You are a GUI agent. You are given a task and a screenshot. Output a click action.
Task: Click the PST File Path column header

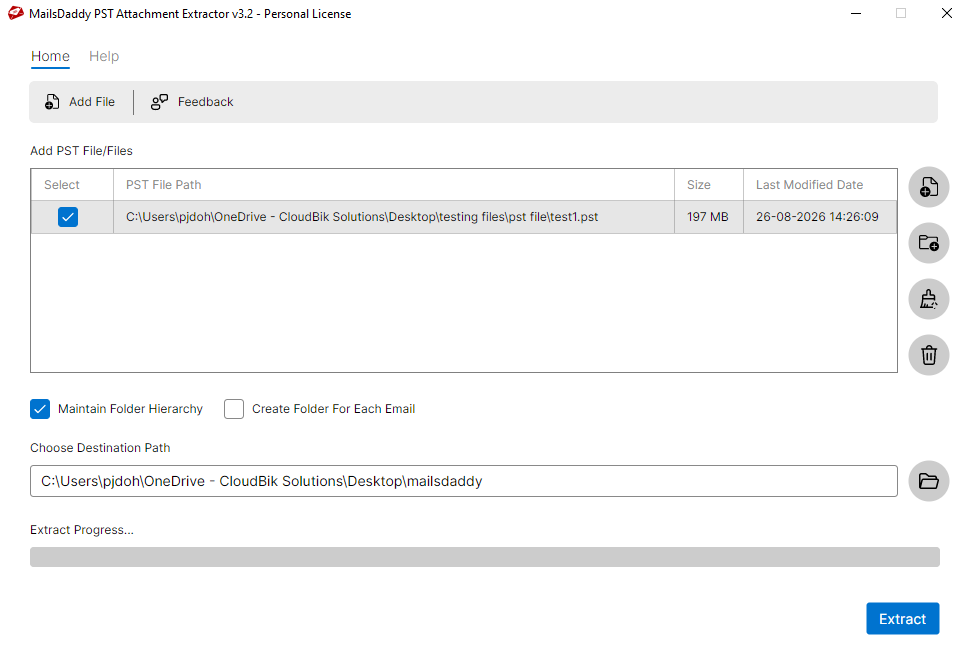point(394,185)
